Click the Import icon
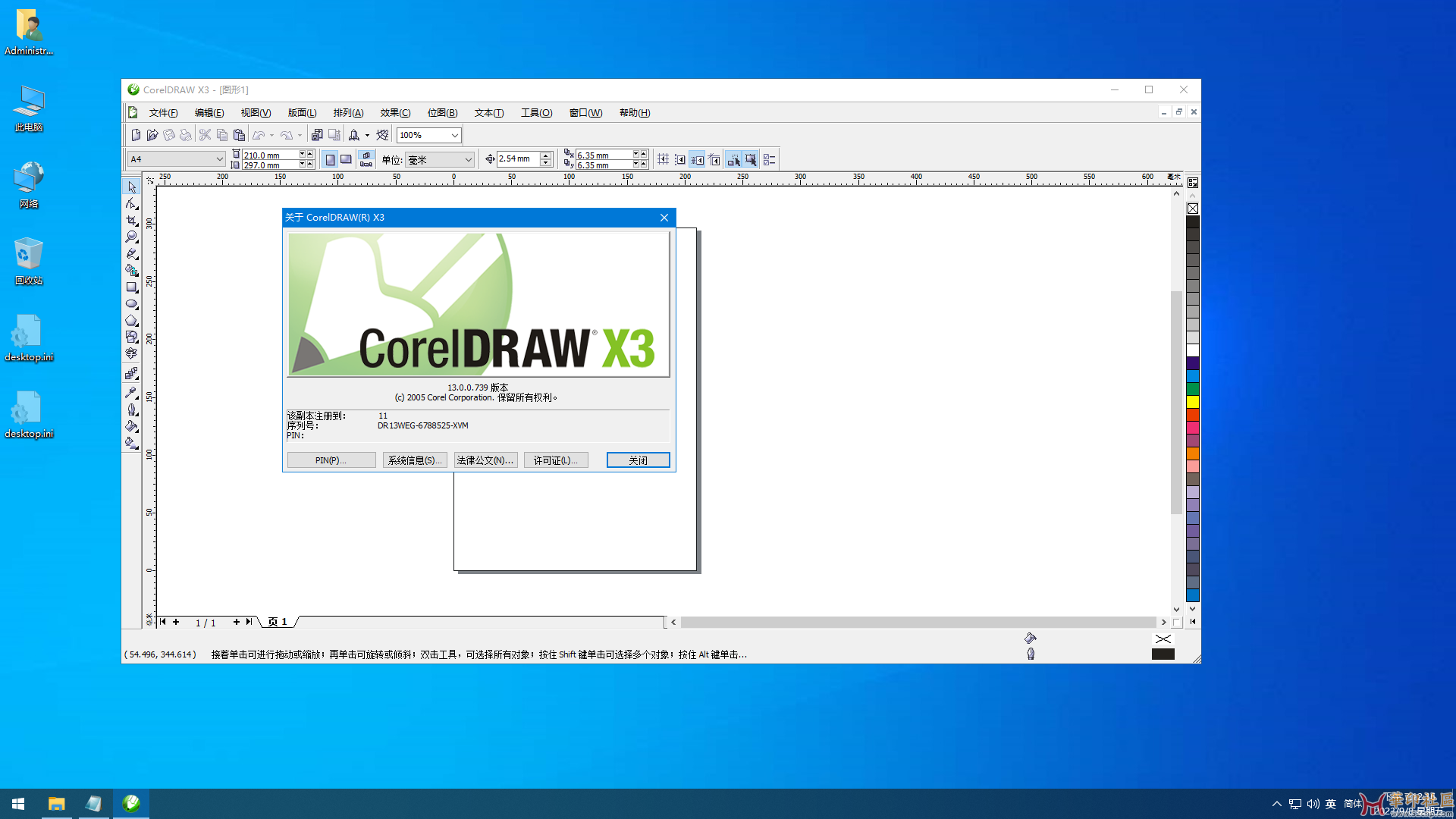This screenshot has height=819, width=1456. coord(317,135)
